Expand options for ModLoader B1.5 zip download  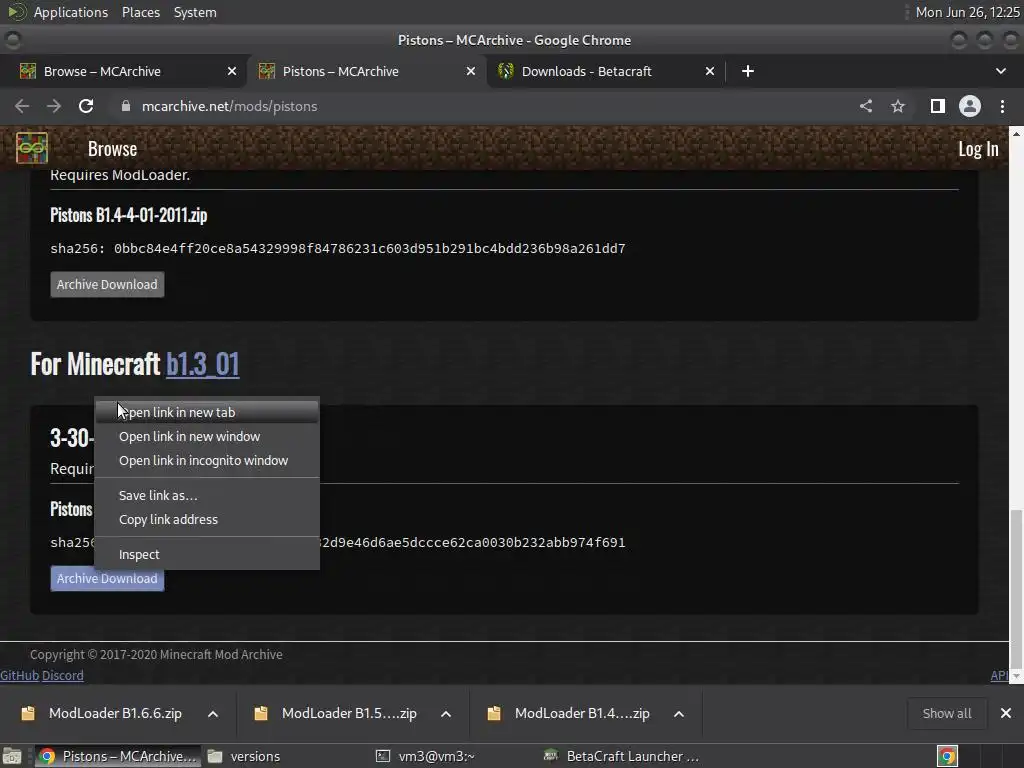pyautogui.click(x=446, y=714)
